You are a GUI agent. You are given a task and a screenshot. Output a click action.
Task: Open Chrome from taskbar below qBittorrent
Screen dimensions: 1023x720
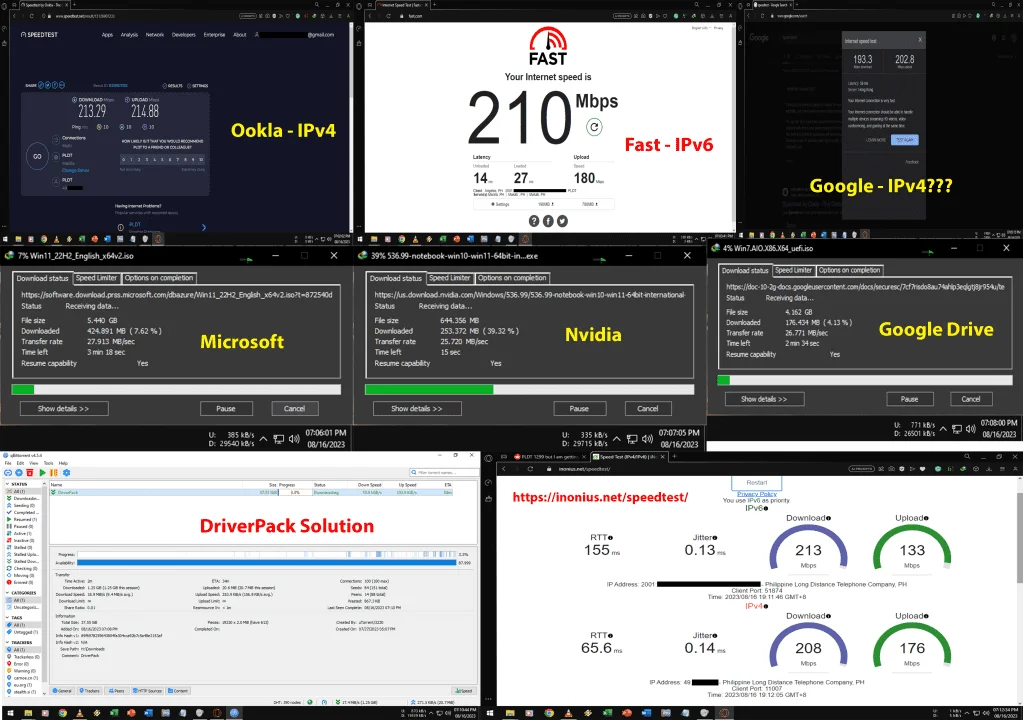[x=63, y=713]
